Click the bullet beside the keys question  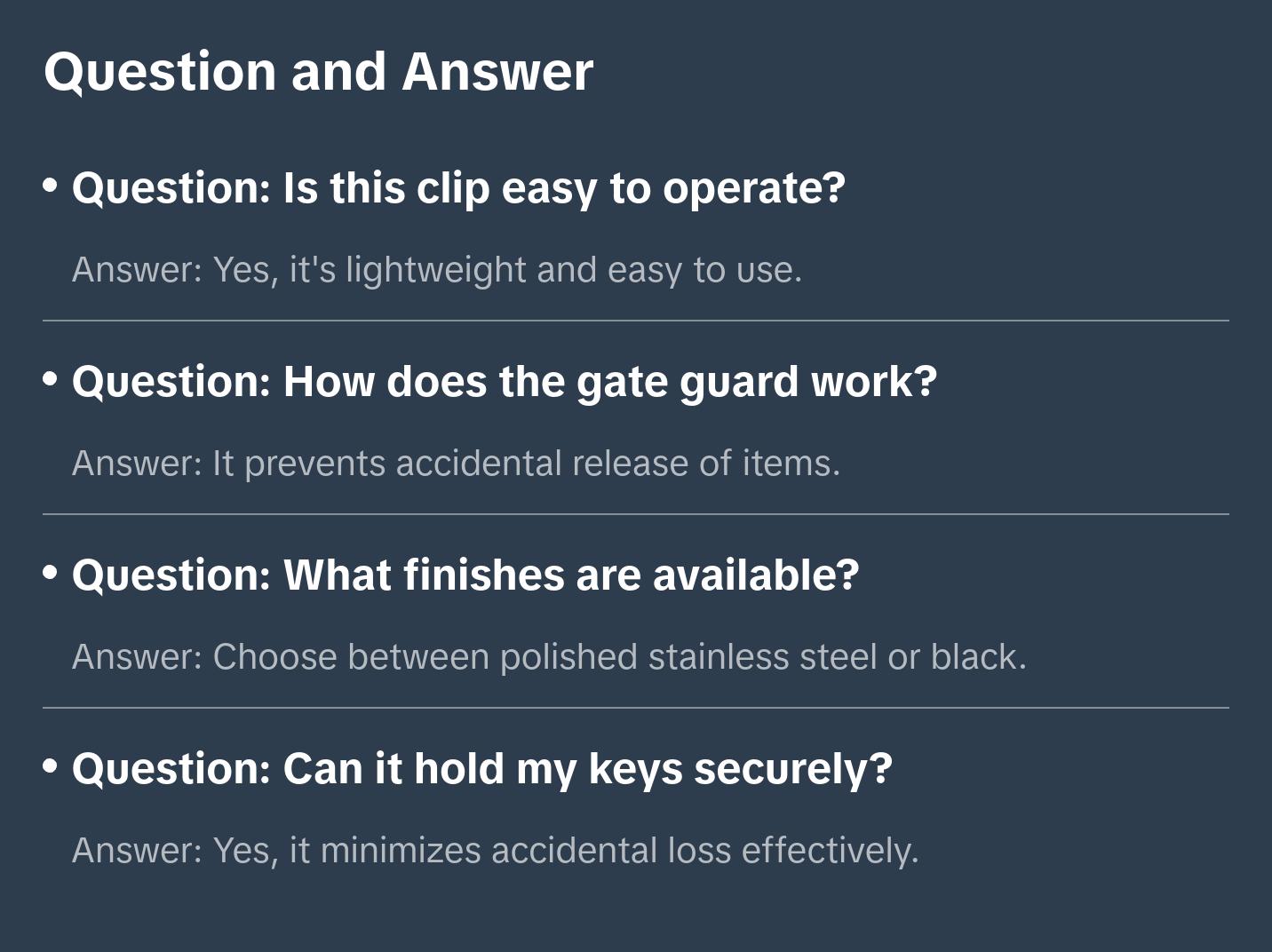coord(51,766)
